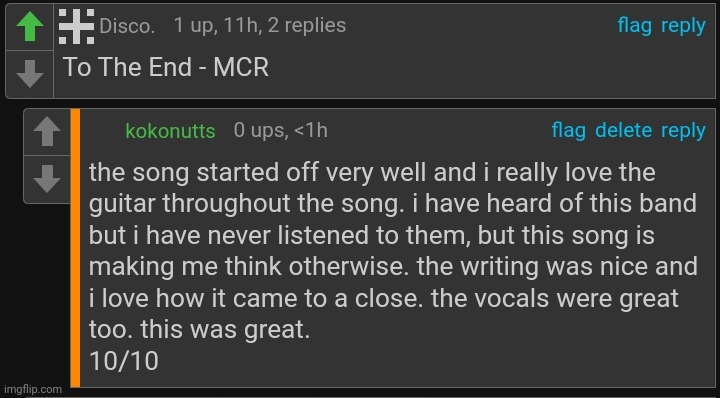Reply to Disco's comment

click(683, 26)
